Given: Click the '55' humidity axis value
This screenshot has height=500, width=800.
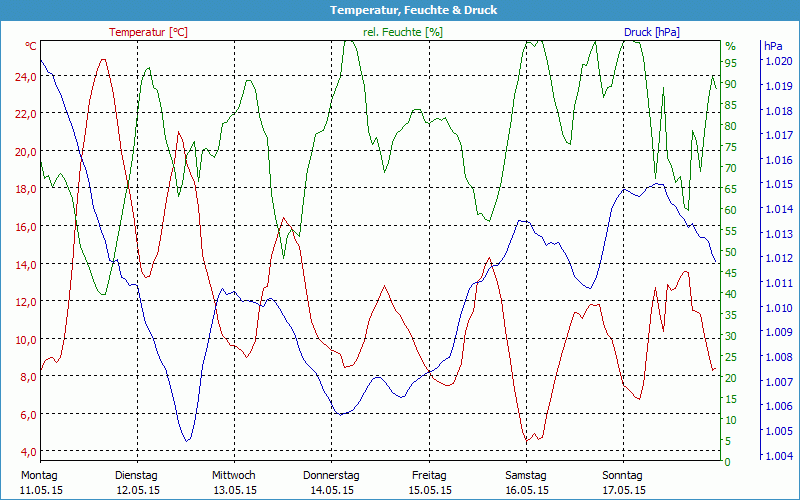Looking at the screenshot, I should (731, 231).
